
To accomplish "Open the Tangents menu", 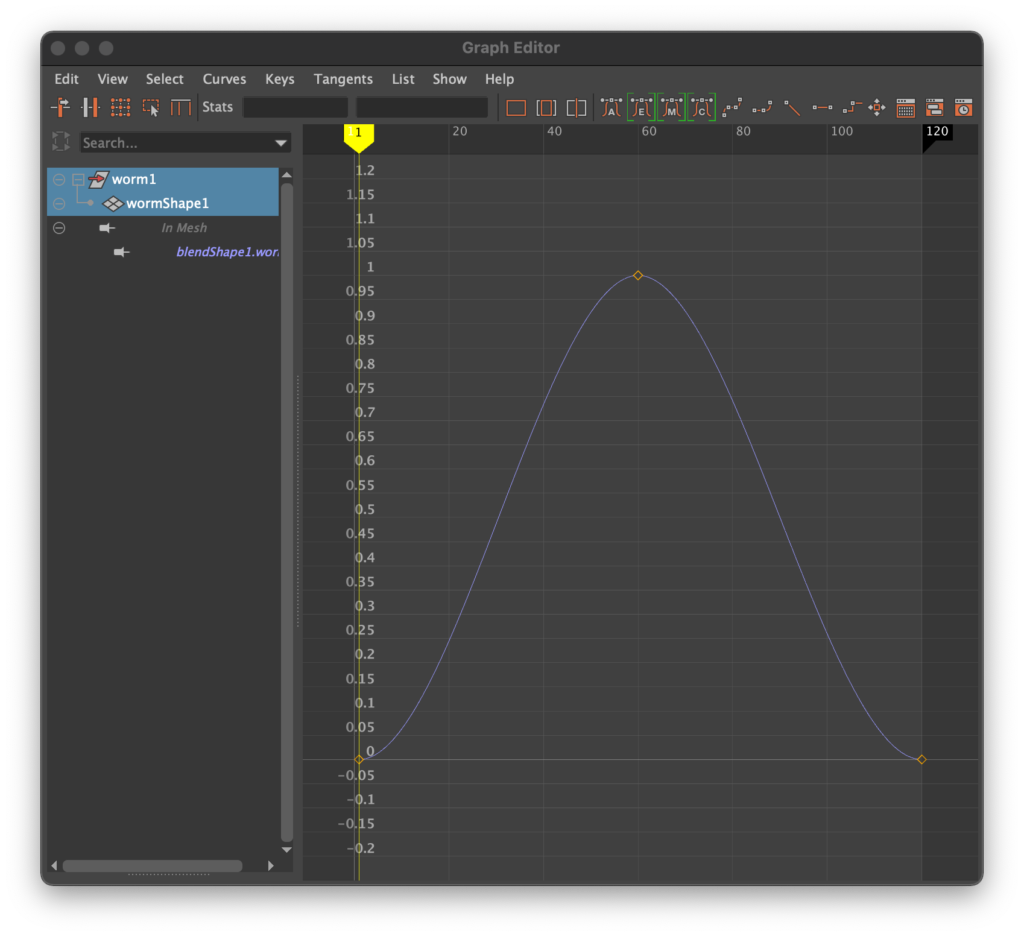I will (x=343, y=79).
